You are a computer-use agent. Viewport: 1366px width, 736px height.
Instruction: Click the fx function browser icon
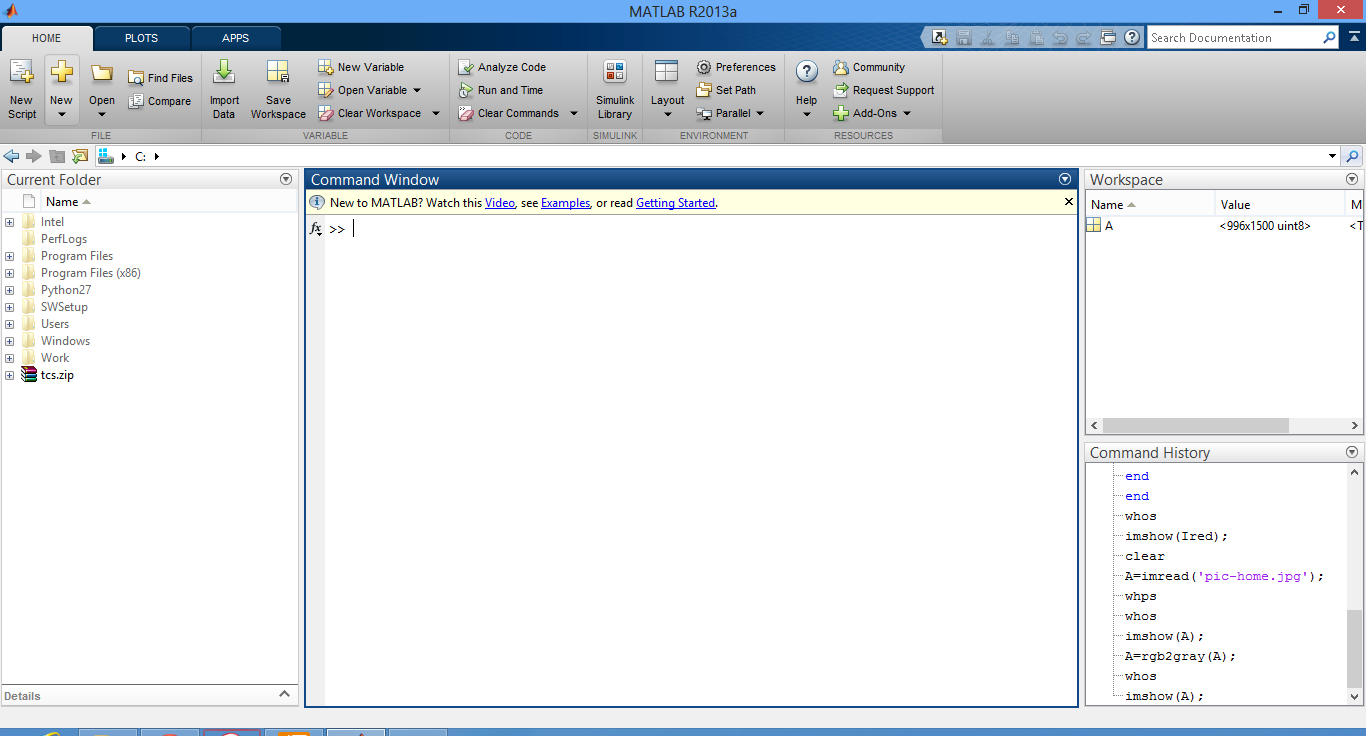click(316, 229)
